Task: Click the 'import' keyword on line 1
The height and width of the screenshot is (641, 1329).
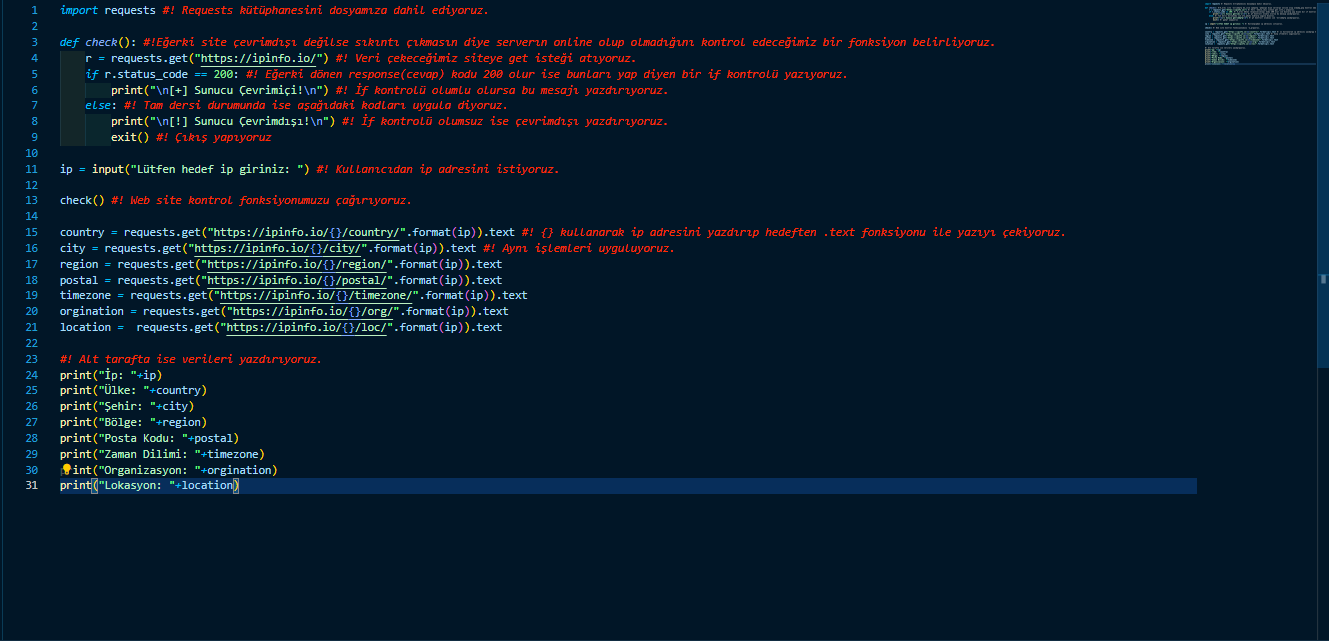Action: (79, 10)
